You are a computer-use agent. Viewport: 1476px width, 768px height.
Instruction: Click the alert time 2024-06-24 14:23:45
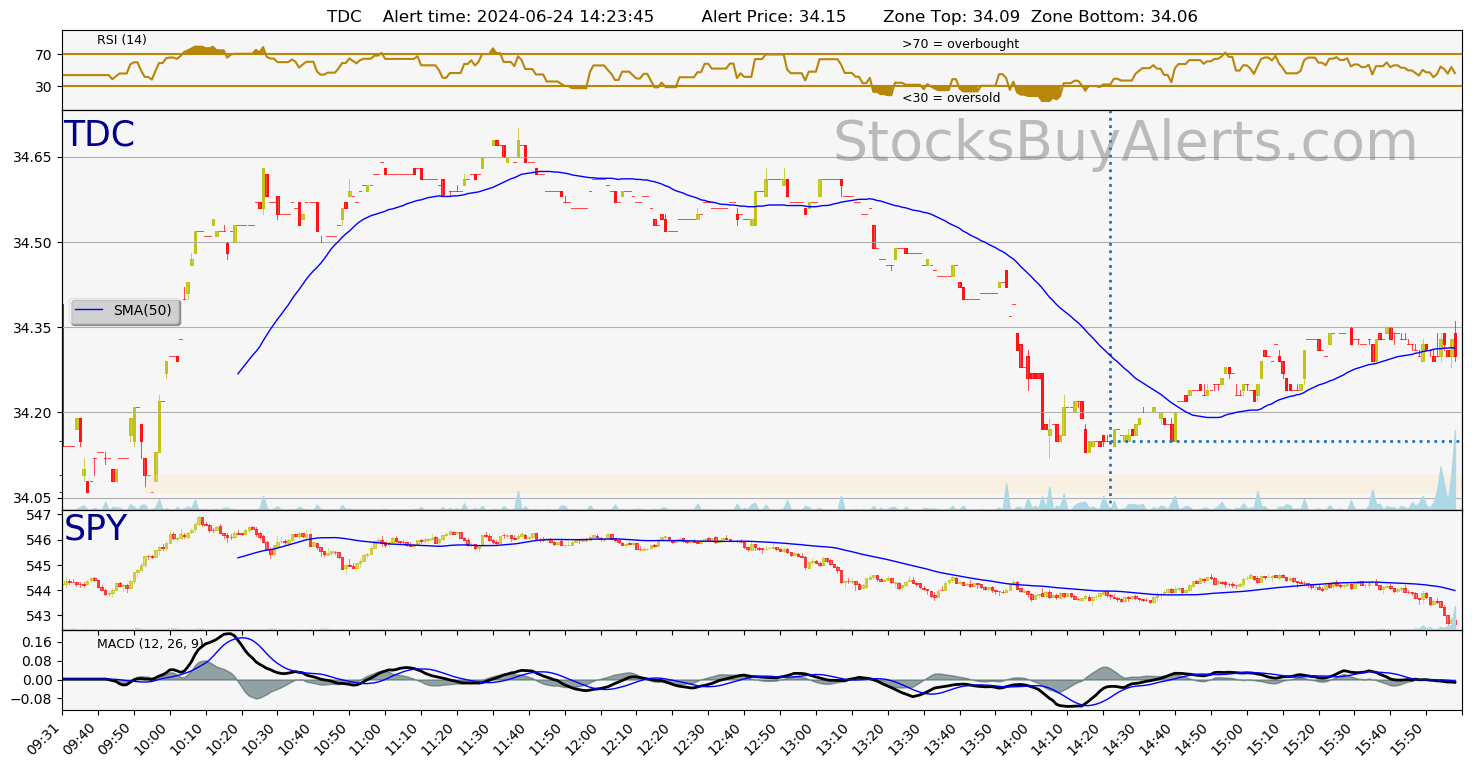(x=518, y=17)
